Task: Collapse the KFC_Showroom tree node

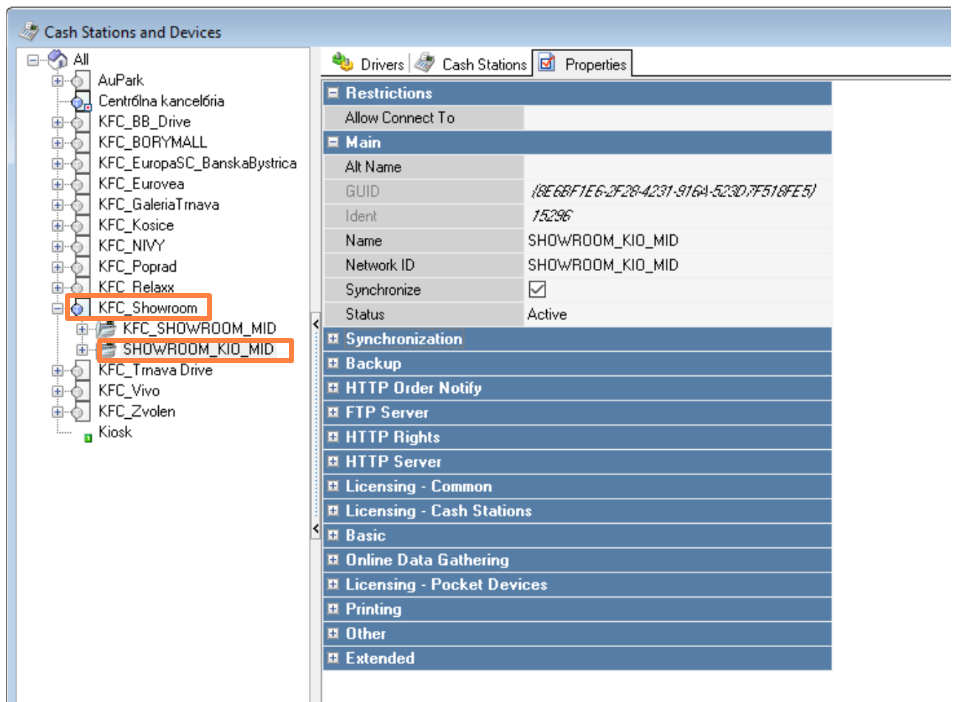Action: pos(57,309)
